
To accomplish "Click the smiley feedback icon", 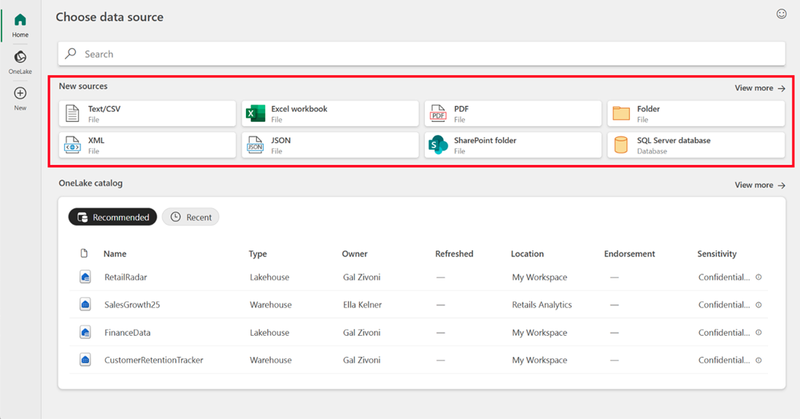I will 781,14.
